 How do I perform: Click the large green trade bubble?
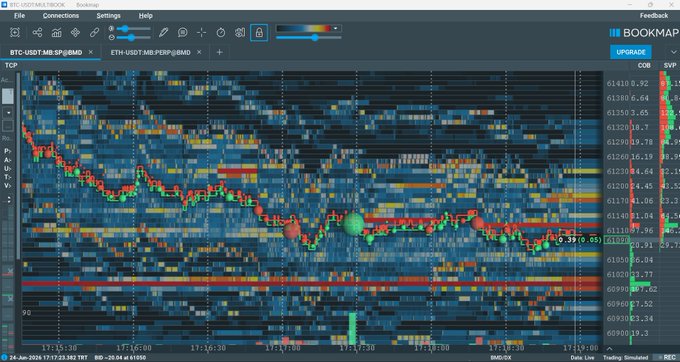353,224
